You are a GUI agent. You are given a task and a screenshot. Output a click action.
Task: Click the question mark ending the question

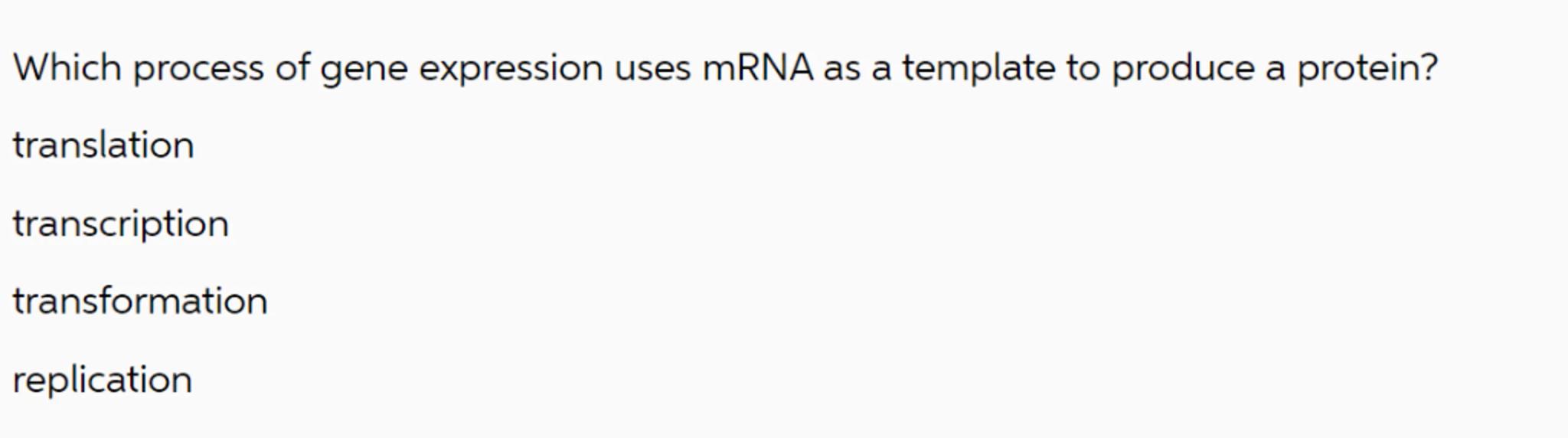pyautogui.click(x=1428, y=67)
